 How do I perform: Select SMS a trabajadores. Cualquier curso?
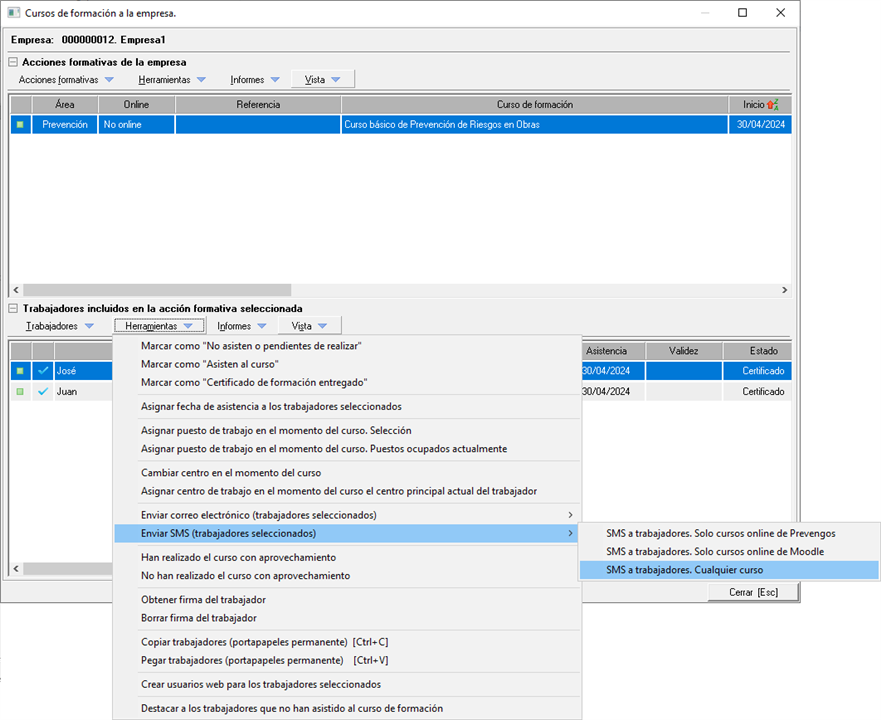684,570
